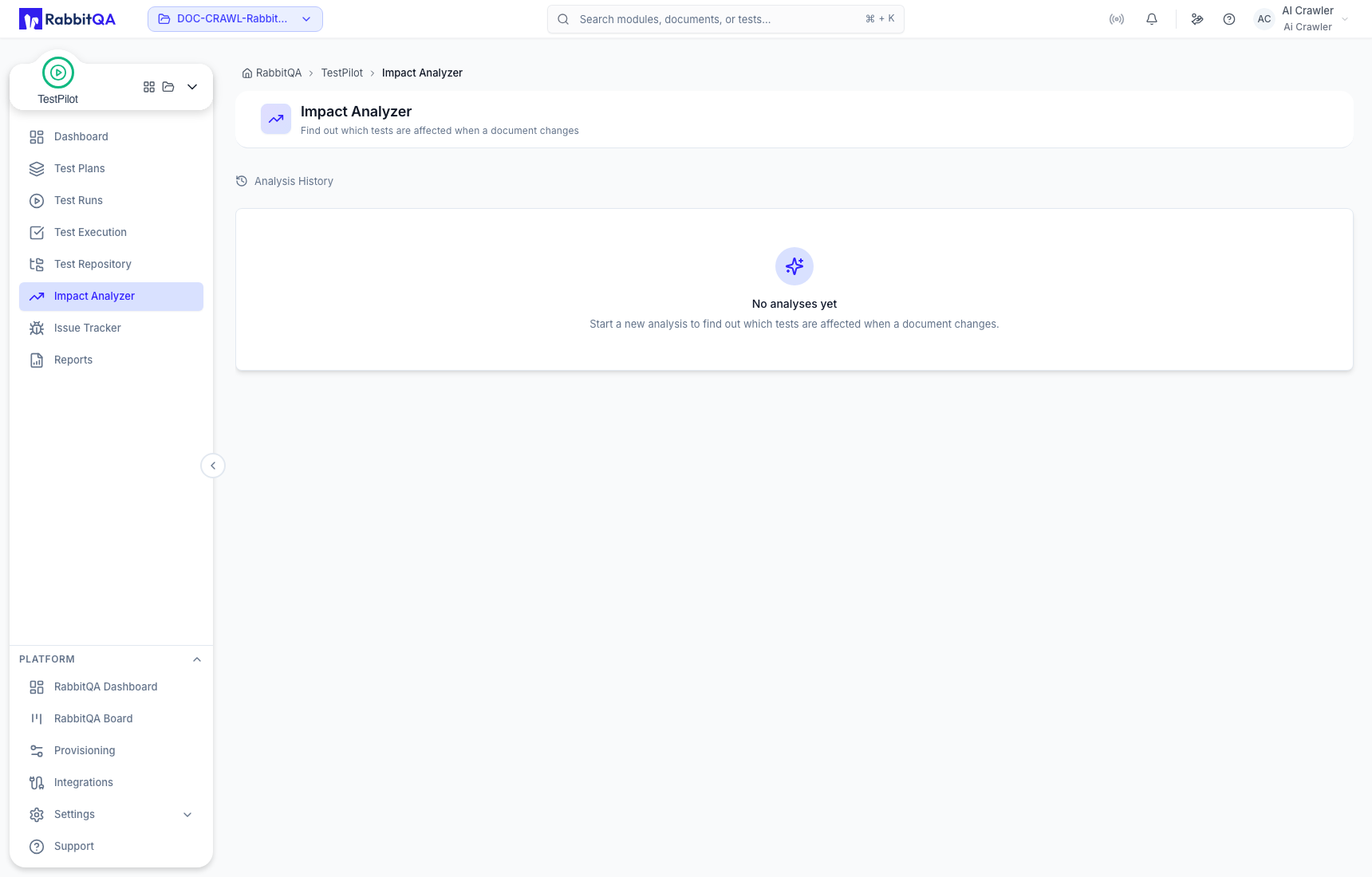Screen dimensions: 1372x877
Task: Expand the AI Crawler account menu chevron
Action: coord(1345,19)
